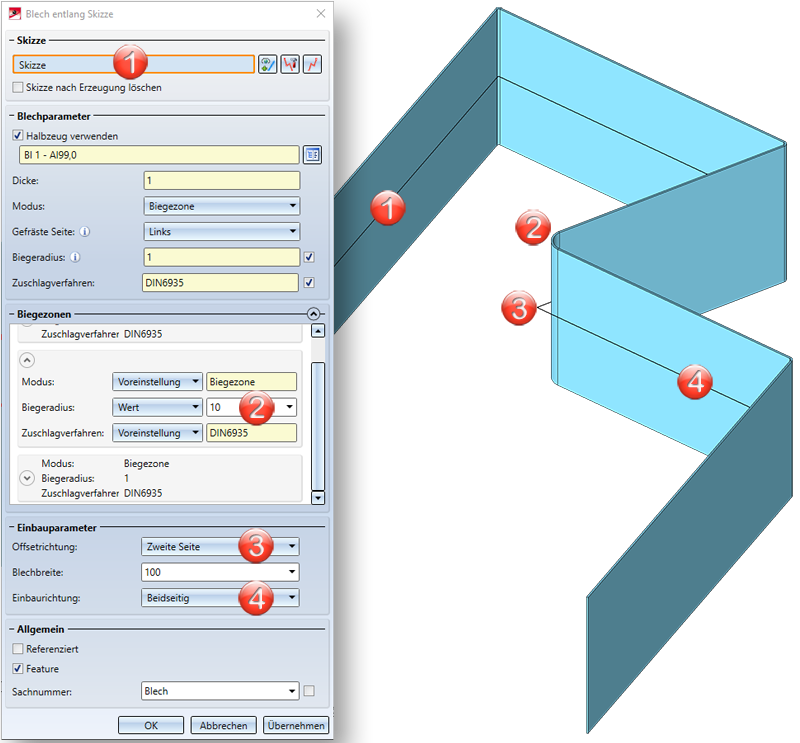Open the semi-finished product catalog icon
This screenshot has height=743, width=800.
coord(312,155)
